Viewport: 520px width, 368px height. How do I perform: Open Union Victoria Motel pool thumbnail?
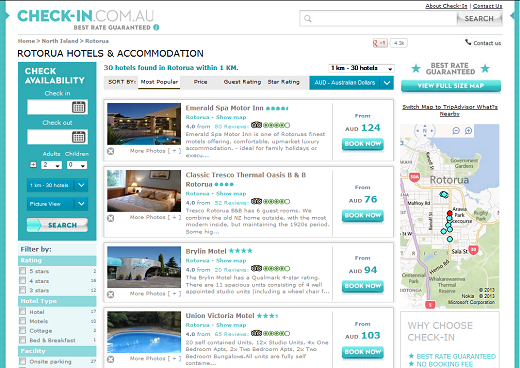coord(144,332)
